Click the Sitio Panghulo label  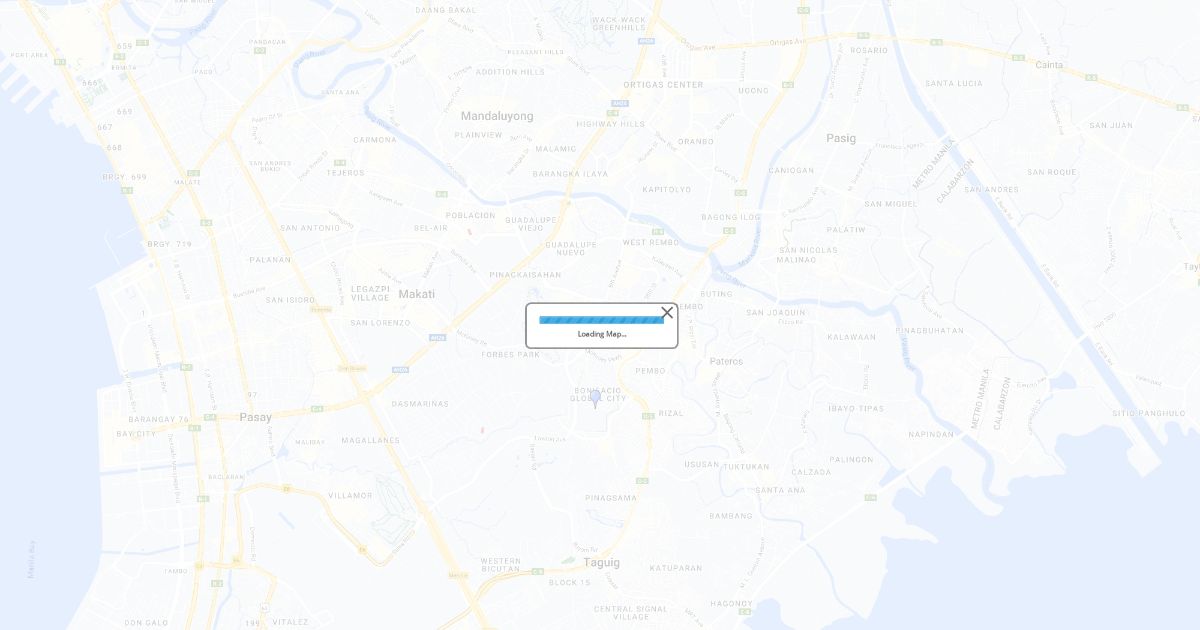click(1148, 413)
